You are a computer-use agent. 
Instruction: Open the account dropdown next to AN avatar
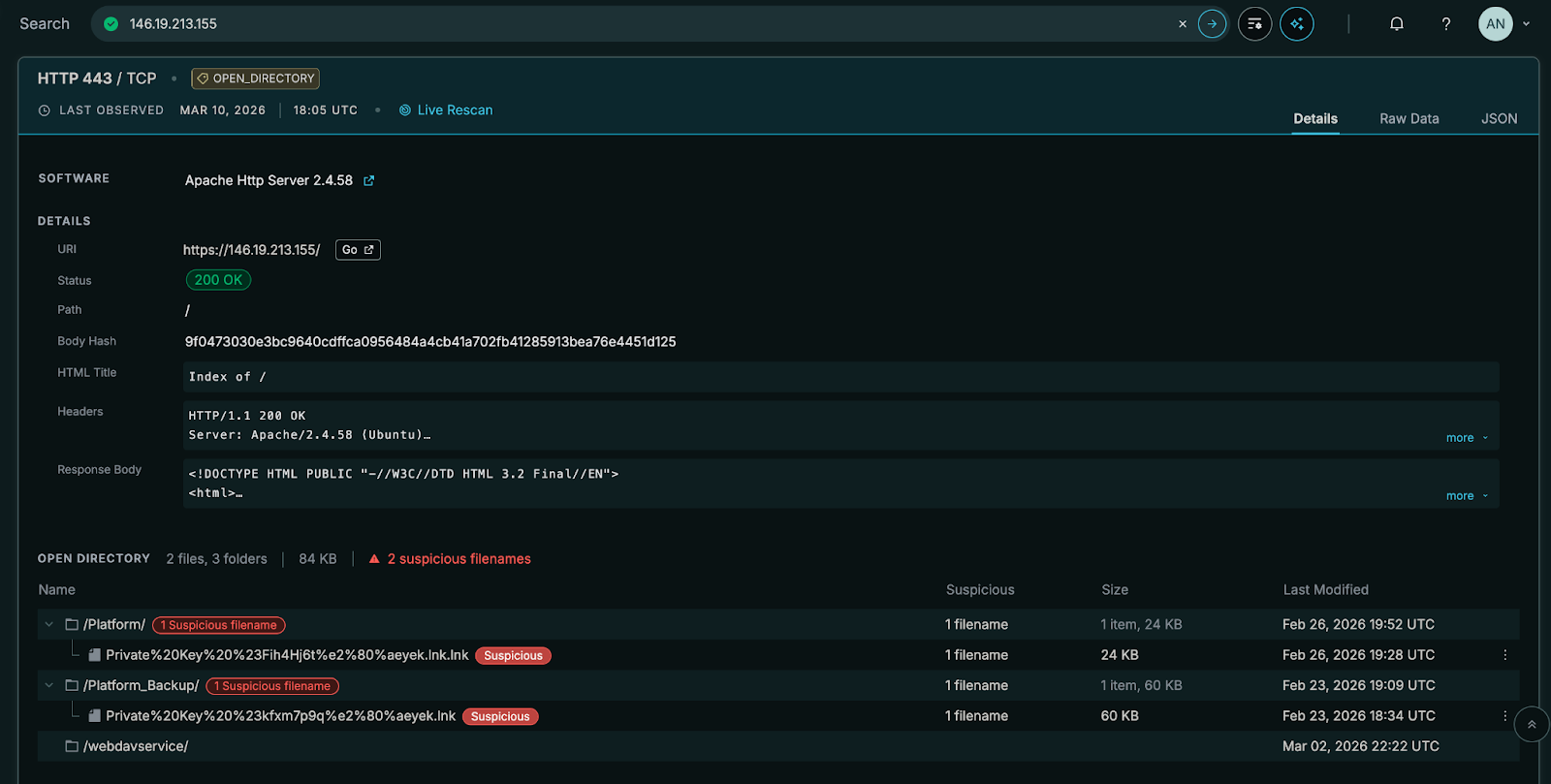coord(1527,24)
